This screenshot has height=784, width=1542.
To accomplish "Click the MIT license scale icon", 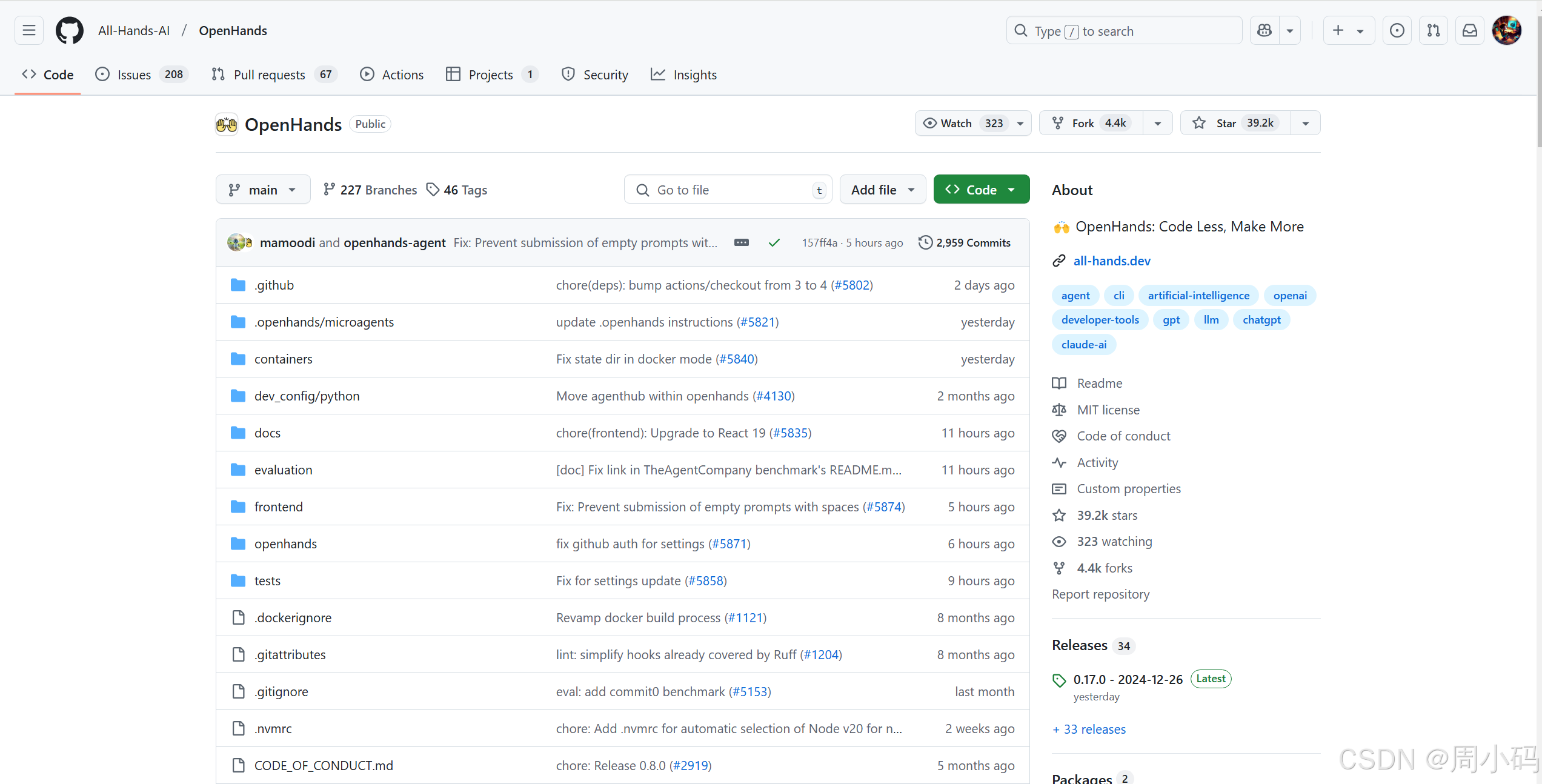I will click(x=1059, y=410).
